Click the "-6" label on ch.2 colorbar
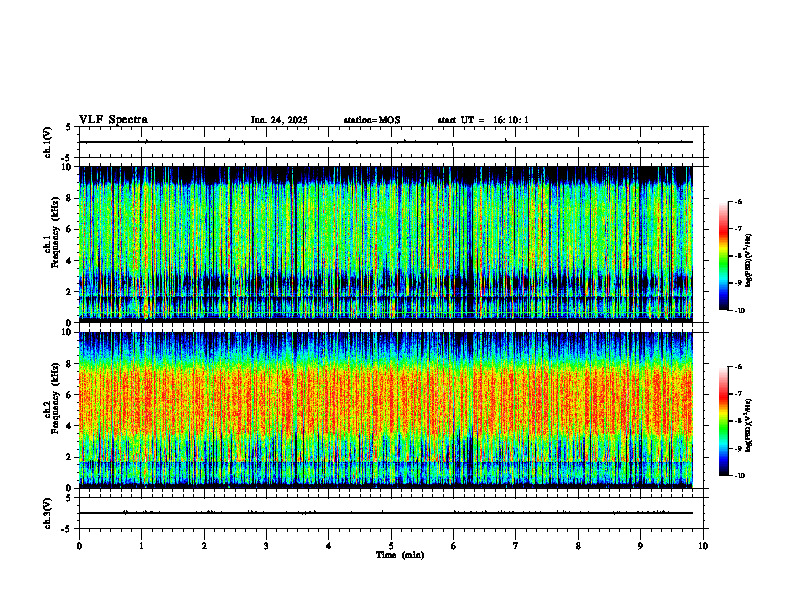The image size is (792, 612). click(x=738, y=367)
